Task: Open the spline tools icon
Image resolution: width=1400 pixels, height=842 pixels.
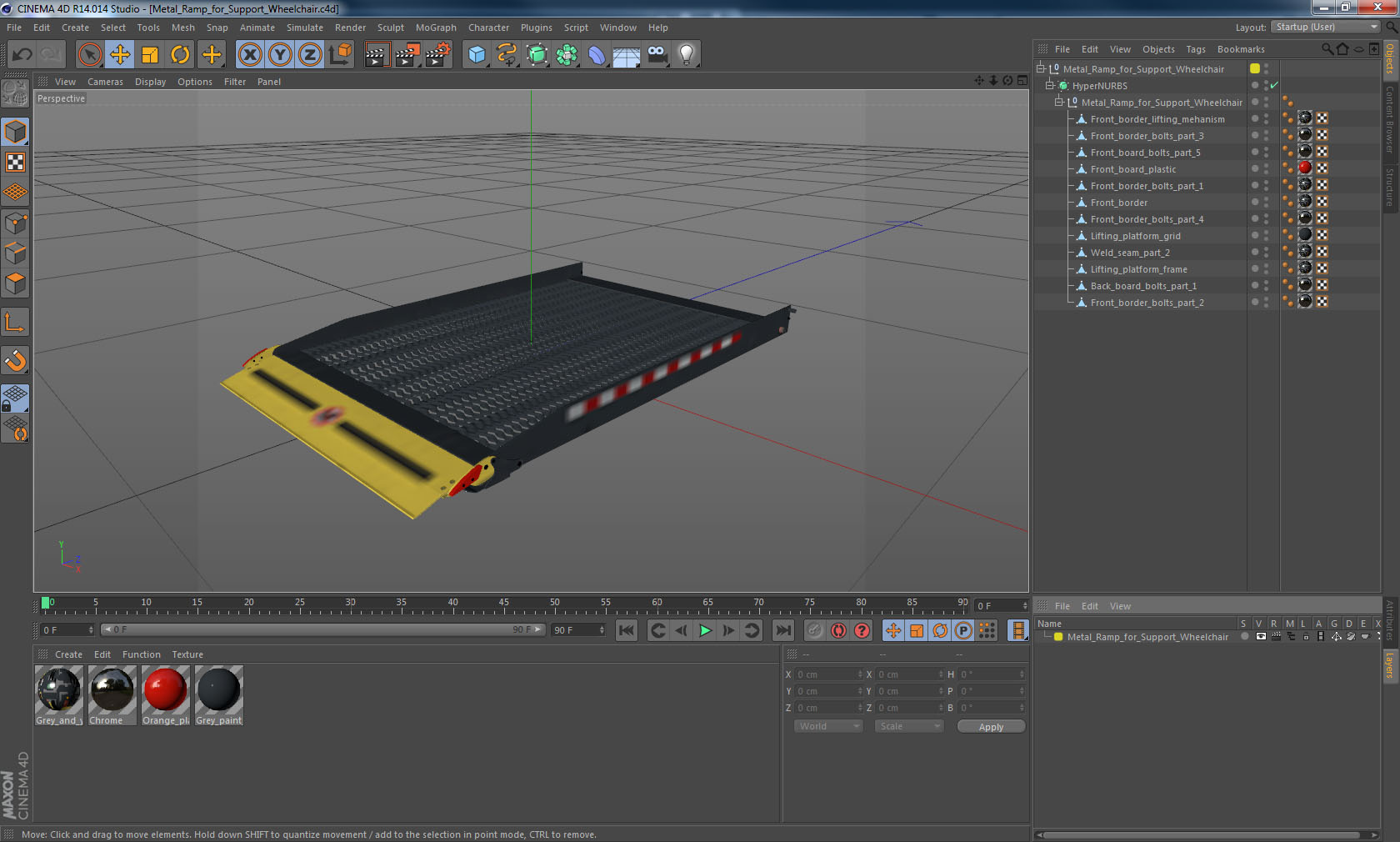Action: pos(507,55)
